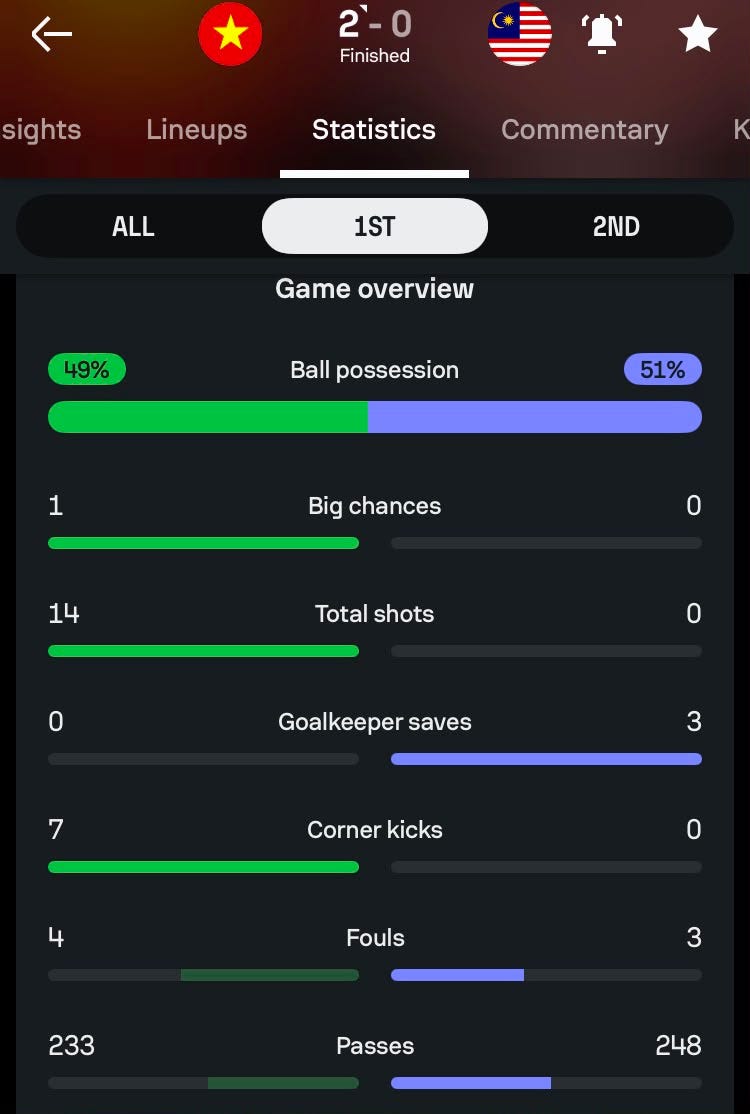Tap the Total shots stat row
750x1114 pixels.
coord(375,629)
